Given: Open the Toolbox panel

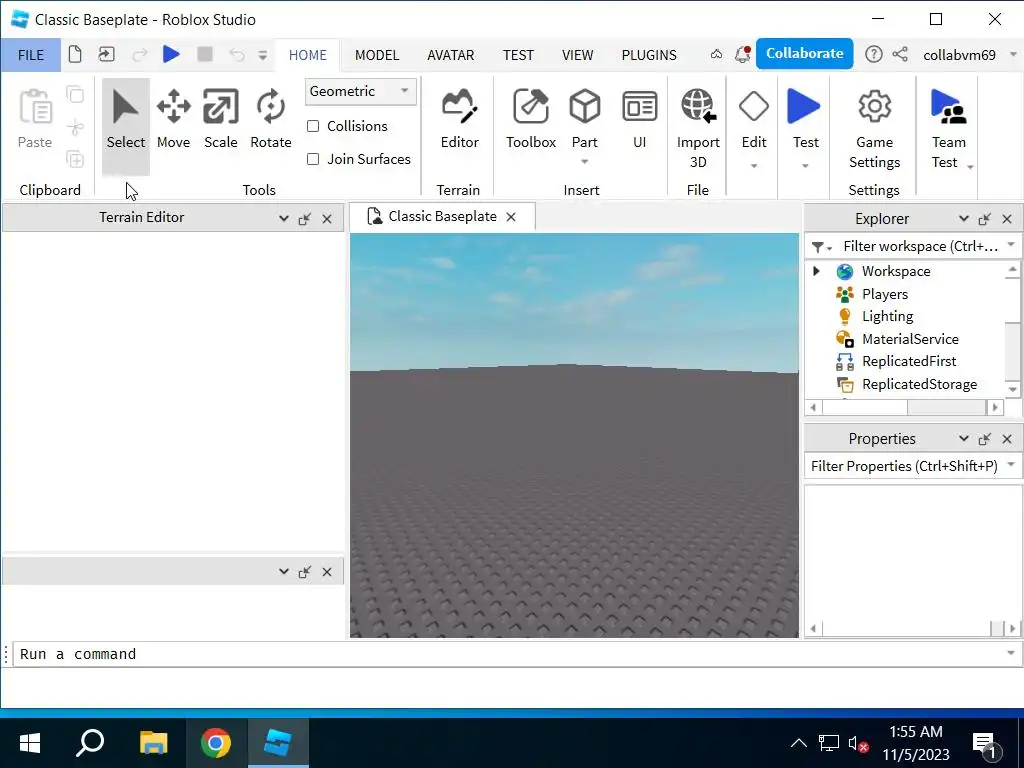Looking at the screenshot, I should pos(530,120).
